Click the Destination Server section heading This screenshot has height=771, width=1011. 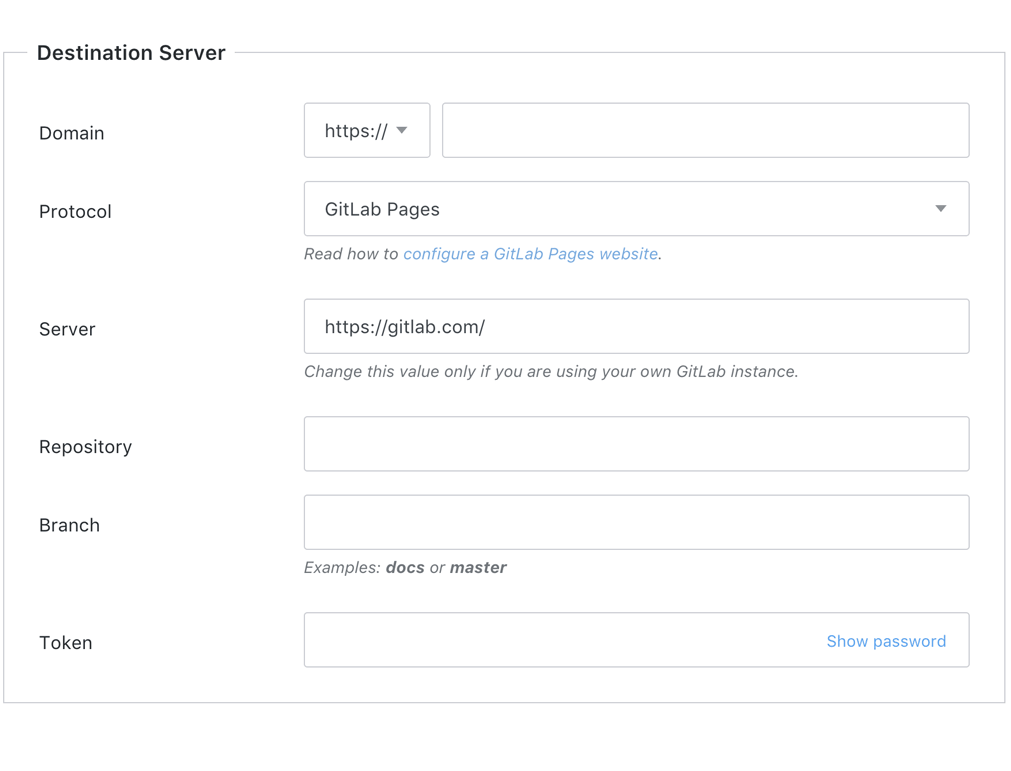(131, 53)
